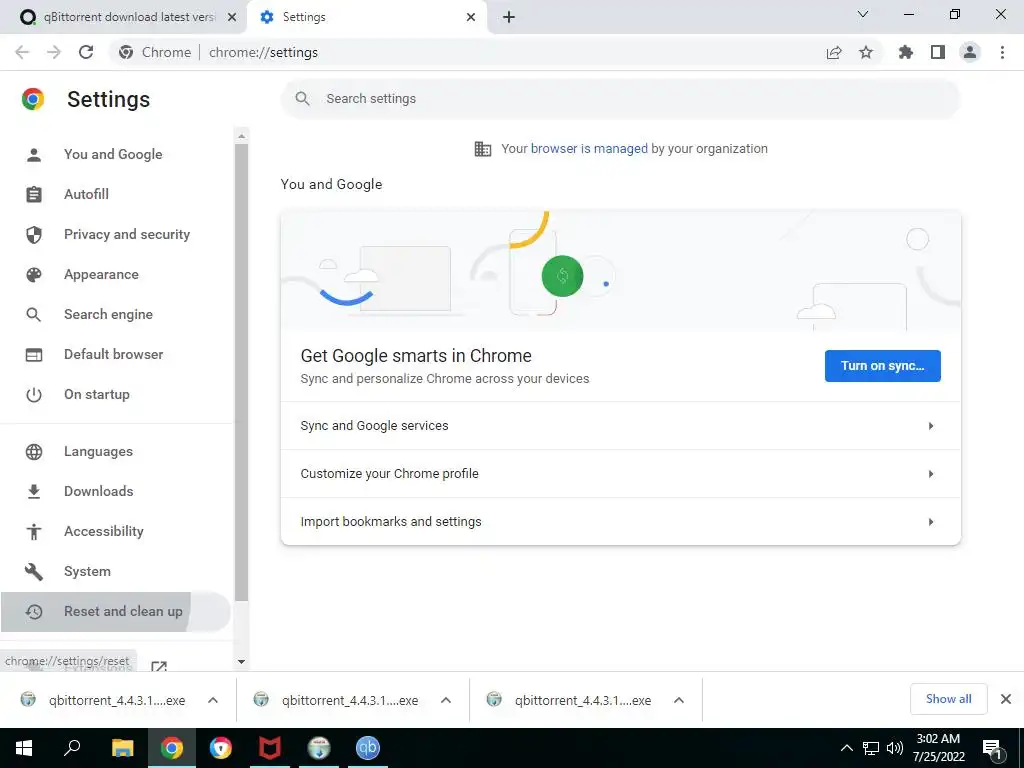1024x768 pixels.
Task: Open the profile avatar menu
Action: 970,52
